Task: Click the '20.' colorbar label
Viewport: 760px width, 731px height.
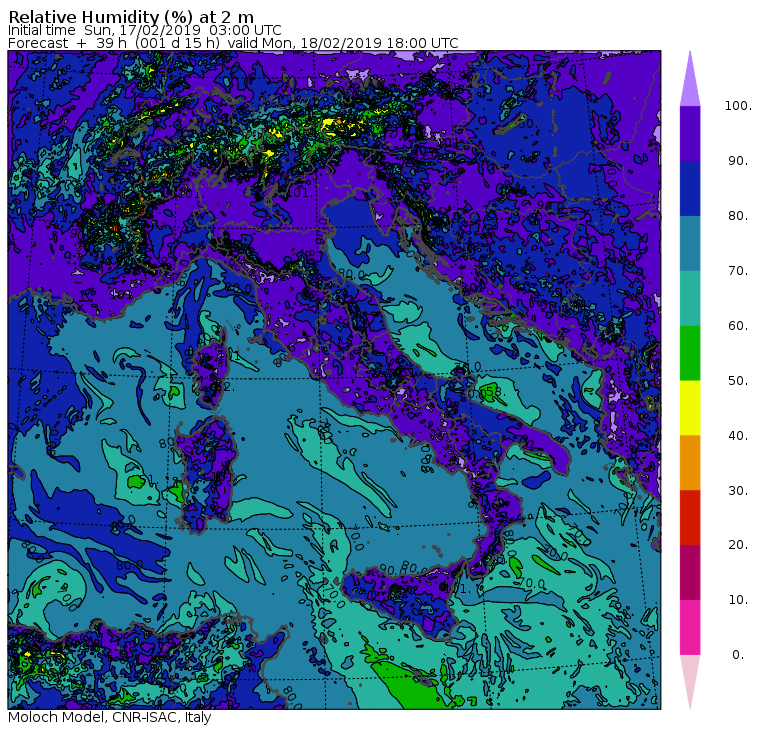Action: point(738,545)
